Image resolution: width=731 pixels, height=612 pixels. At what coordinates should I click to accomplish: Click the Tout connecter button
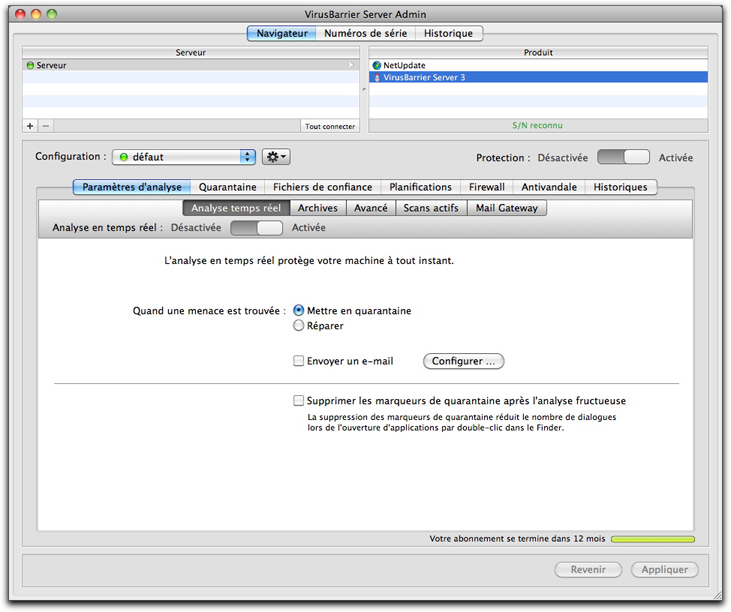point(330,126)
